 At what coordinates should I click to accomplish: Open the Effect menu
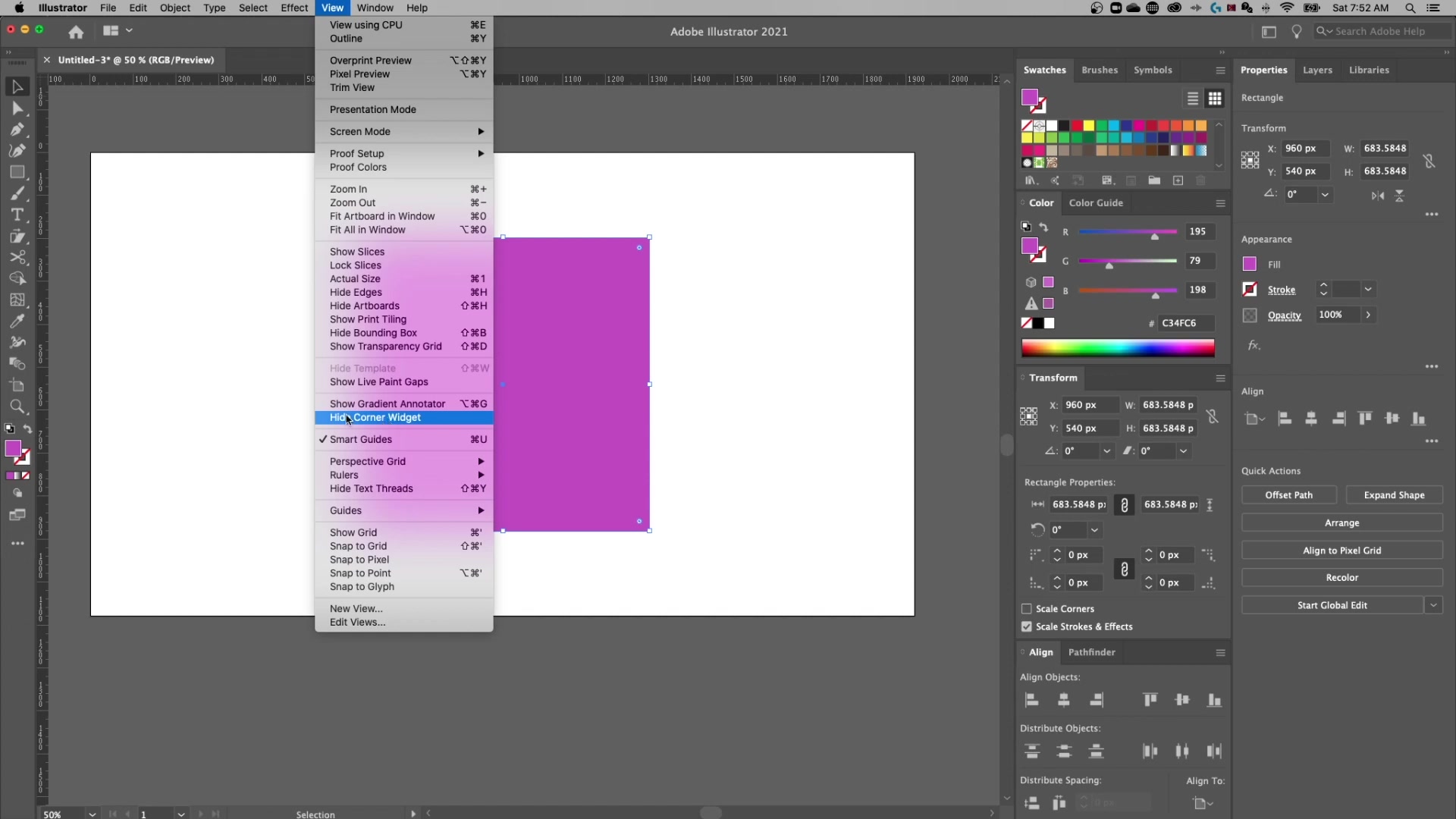coord(294,8)
